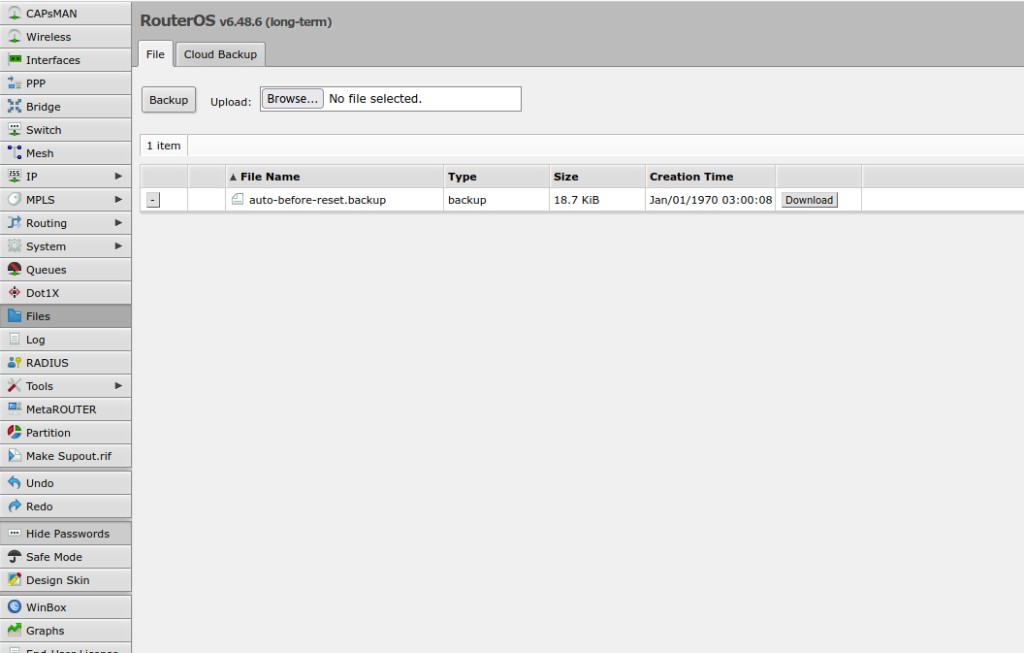Click the Jan/01/1970 03:00:08 creation time
Image resolution: width=1024 pixels, height=653 pixels.
pyautogui.click(x=711, y=200)
